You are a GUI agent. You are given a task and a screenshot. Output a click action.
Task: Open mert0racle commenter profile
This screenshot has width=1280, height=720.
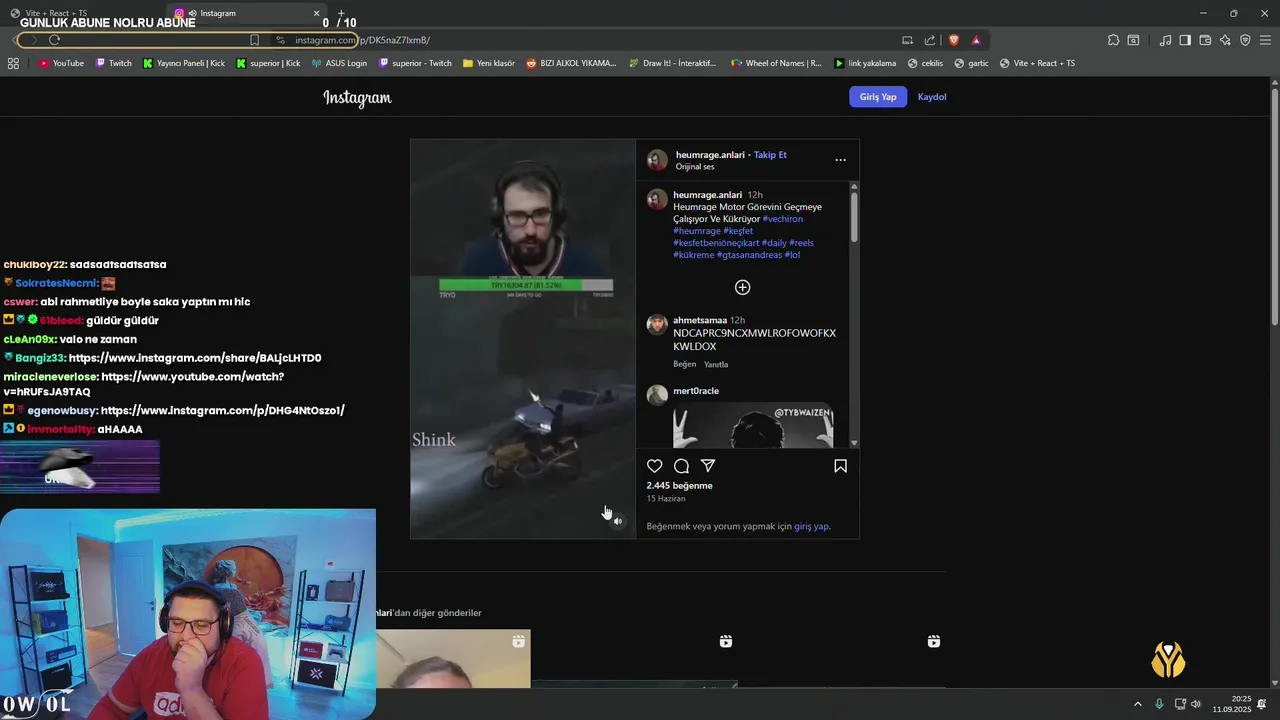(x=696, y=391)
